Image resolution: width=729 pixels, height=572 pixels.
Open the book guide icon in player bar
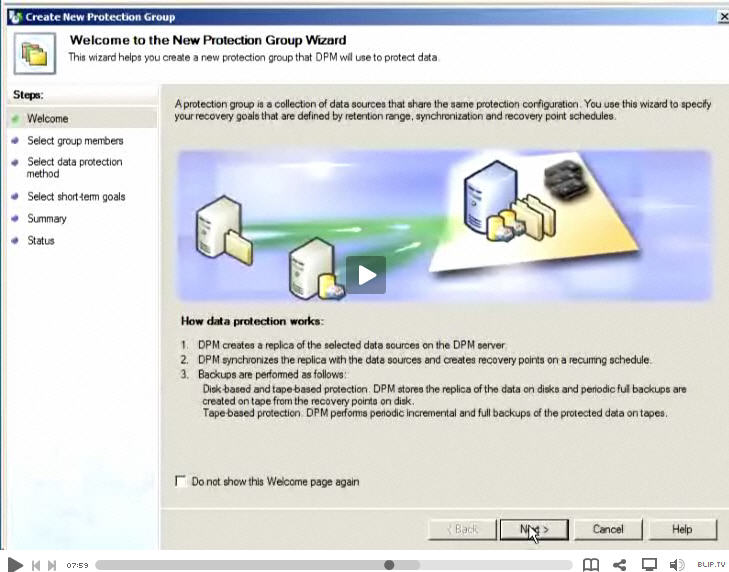(x=591, y=565)
